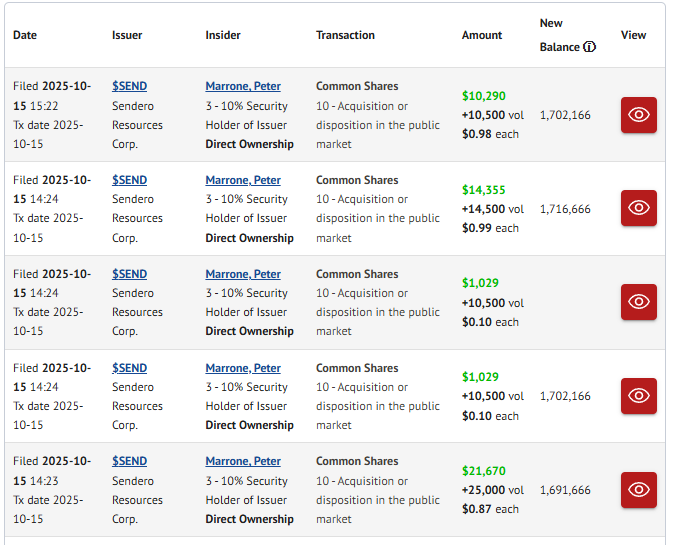Click 1,702,166 balance in the 15:22 row

(x=565, y=115)
